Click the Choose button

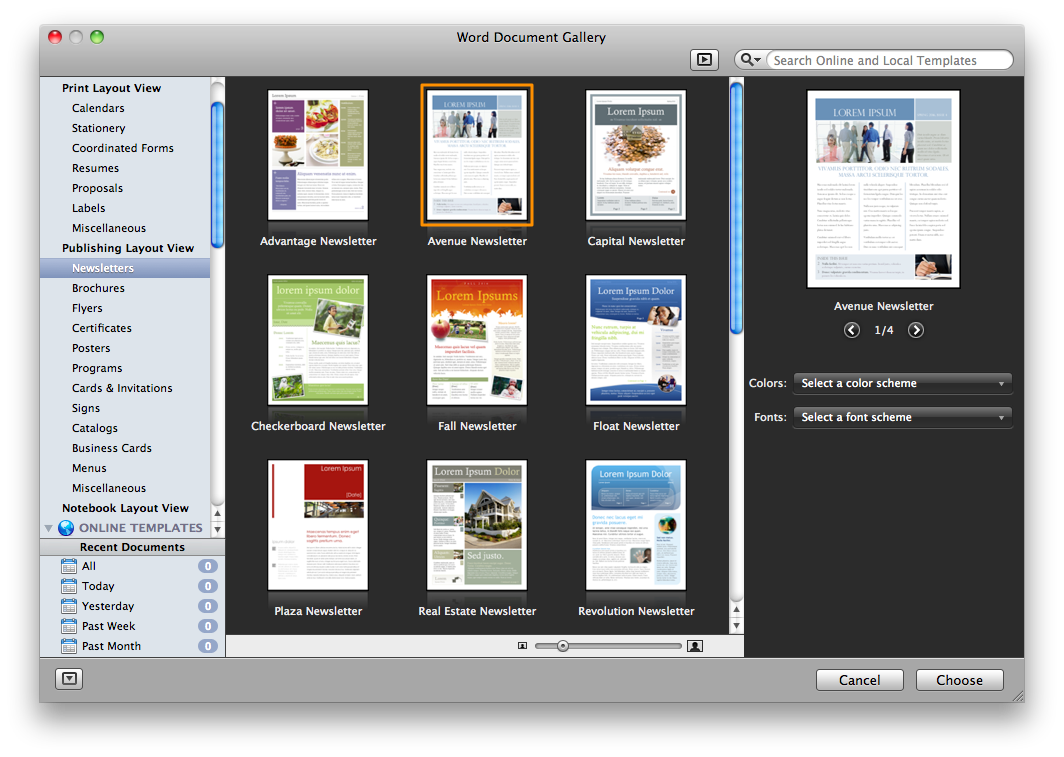[960, 680]
